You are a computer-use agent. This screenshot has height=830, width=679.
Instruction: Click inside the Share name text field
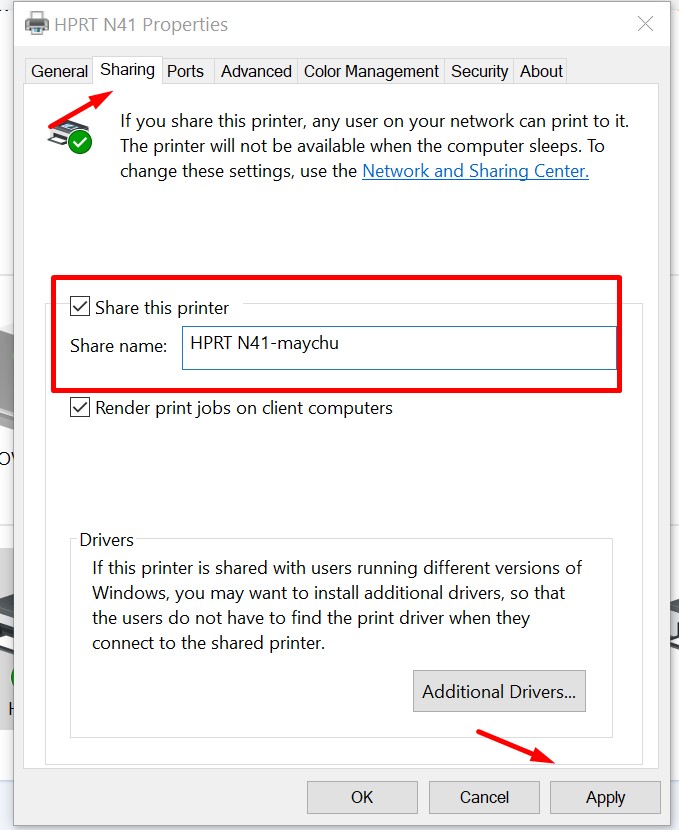(398, 347)
